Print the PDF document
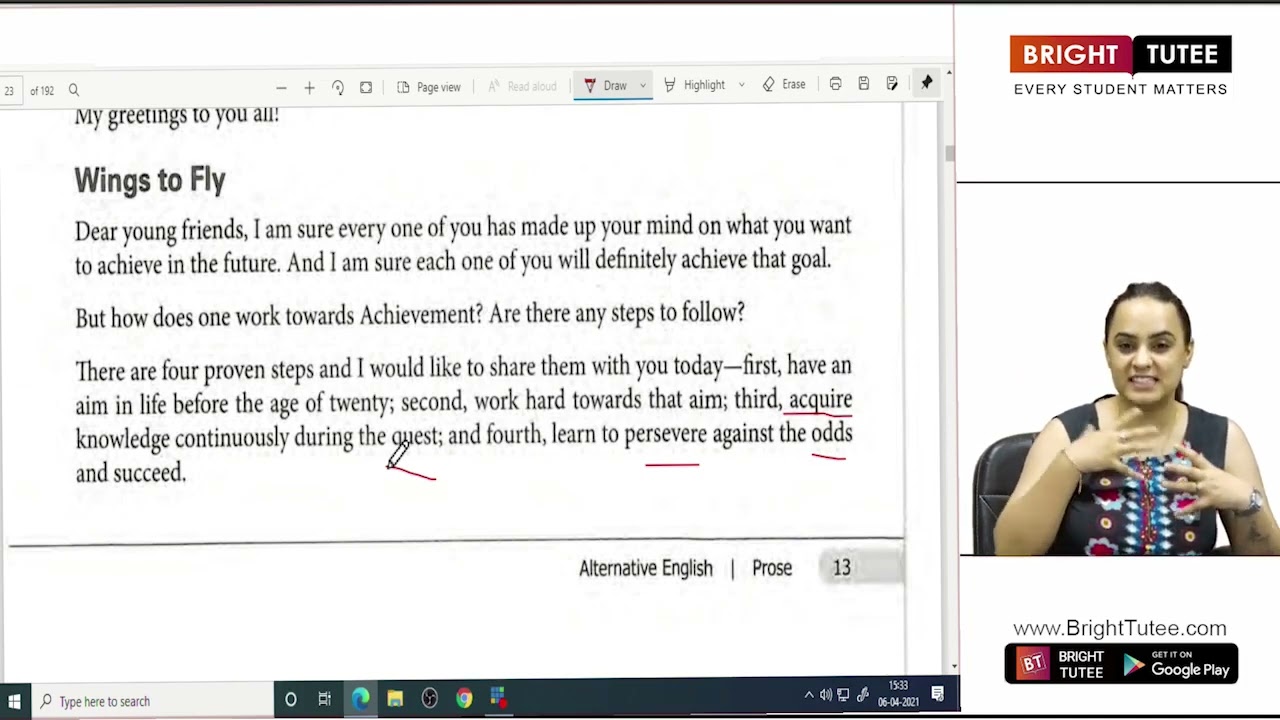The height and width of the screenshot is (720, 1280). click(x=835, y=84)
